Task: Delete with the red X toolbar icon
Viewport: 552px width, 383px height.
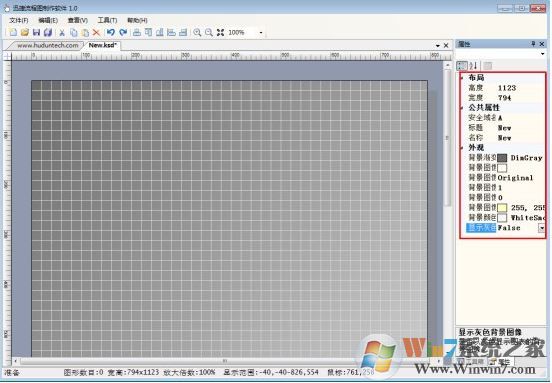Action: tap(96, 33)
